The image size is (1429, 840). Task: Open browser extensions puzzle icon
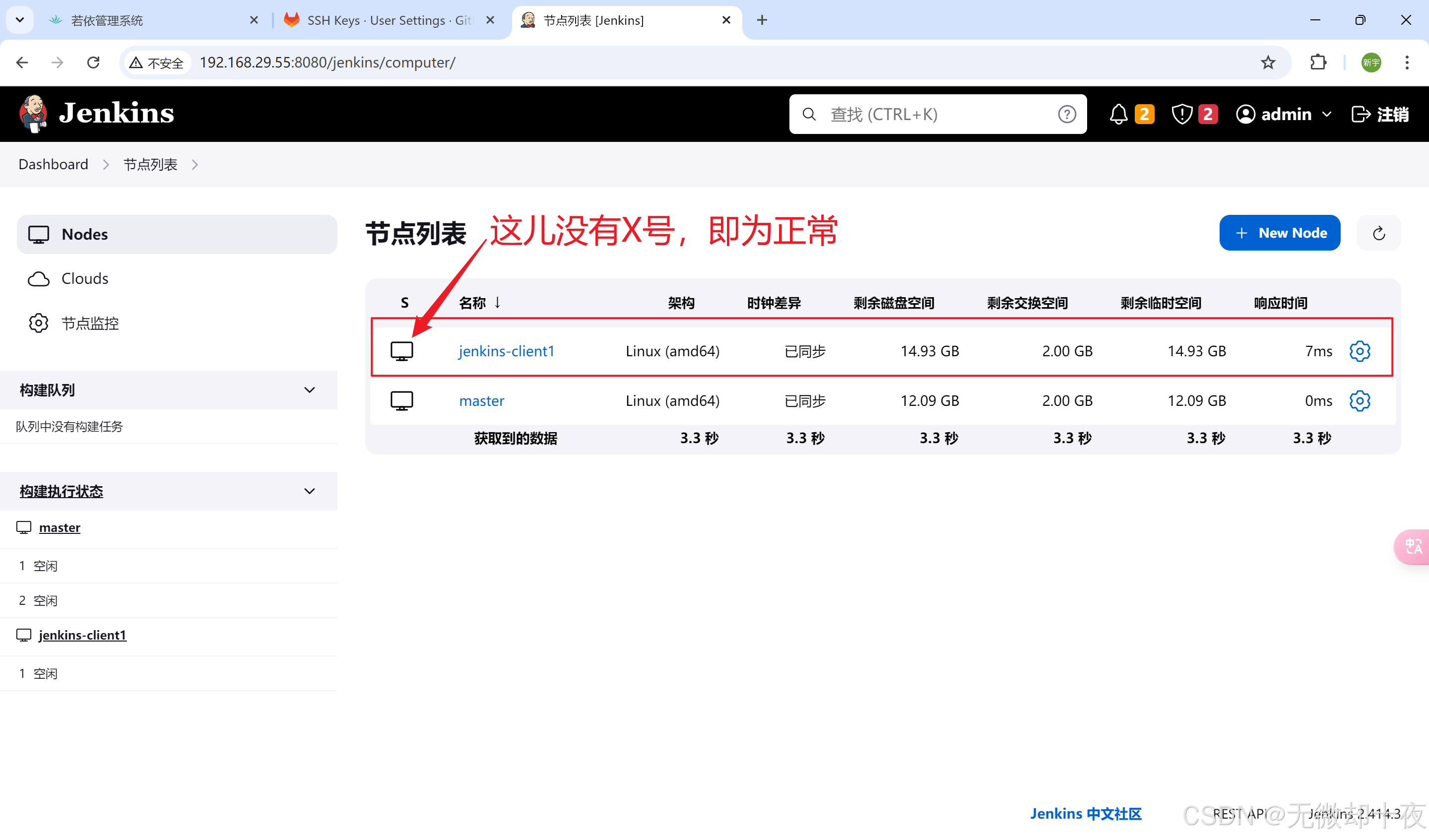pyautogui.click(x=1318, y=63)
